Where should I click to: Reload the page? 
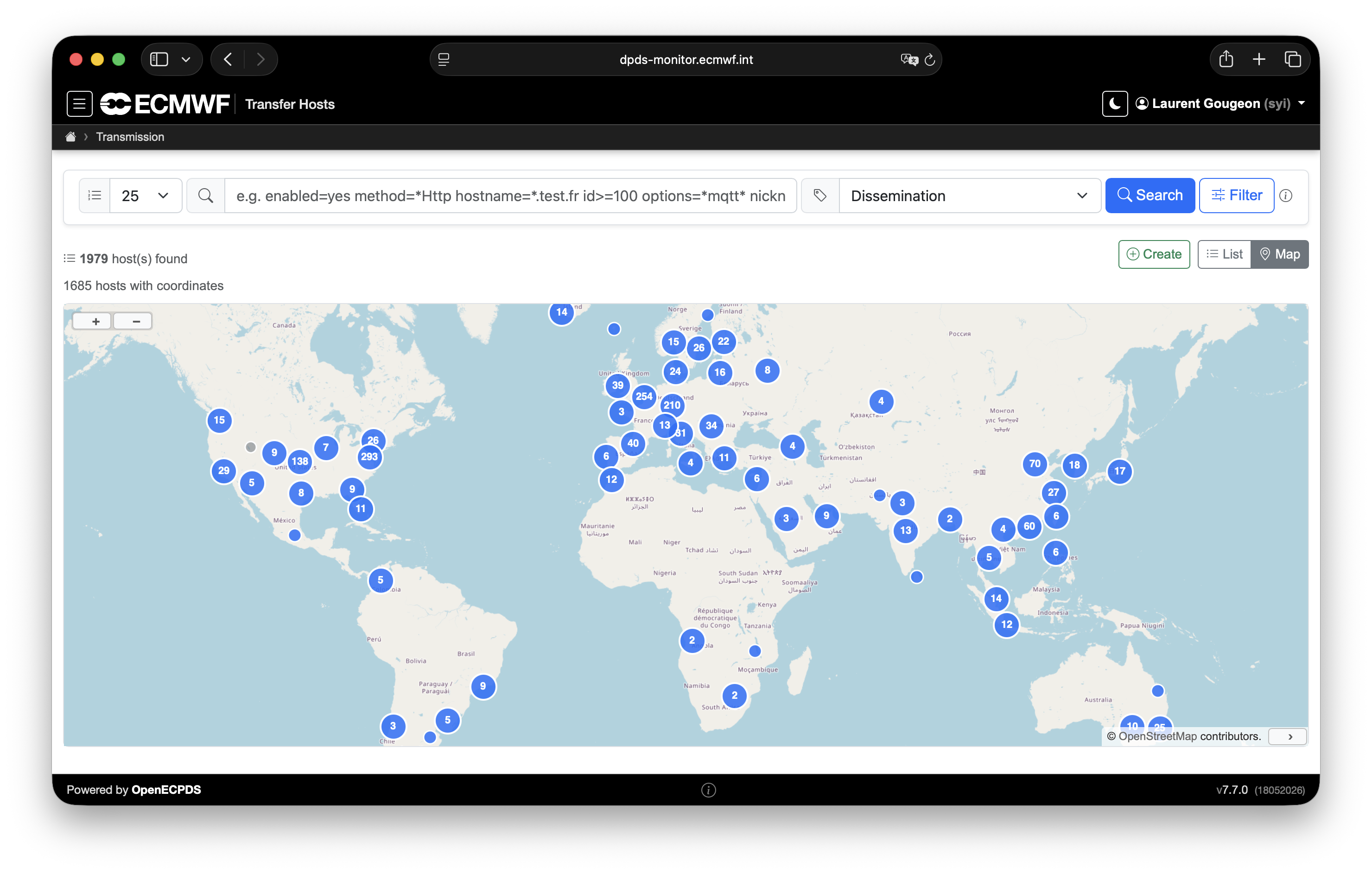point(930,59)
